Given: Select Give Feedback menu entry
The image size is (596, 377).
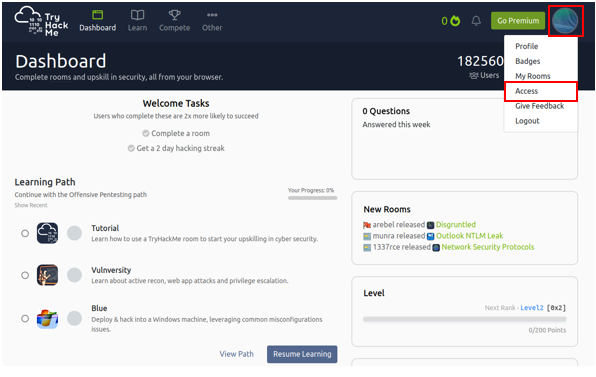Looking at the screenshot, I should [539, 106].
